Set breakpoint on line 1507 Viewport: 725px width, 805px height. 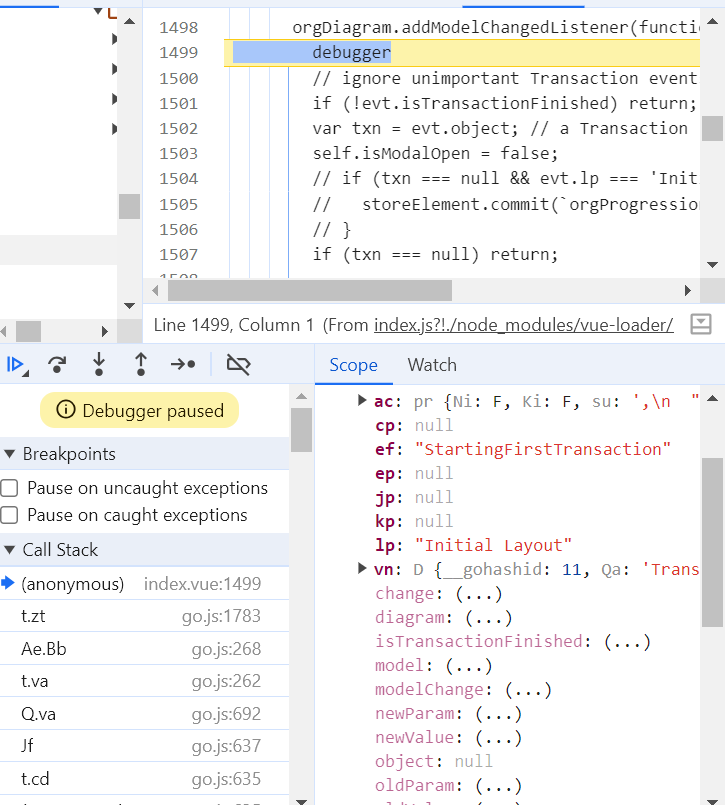pos(178,254)
